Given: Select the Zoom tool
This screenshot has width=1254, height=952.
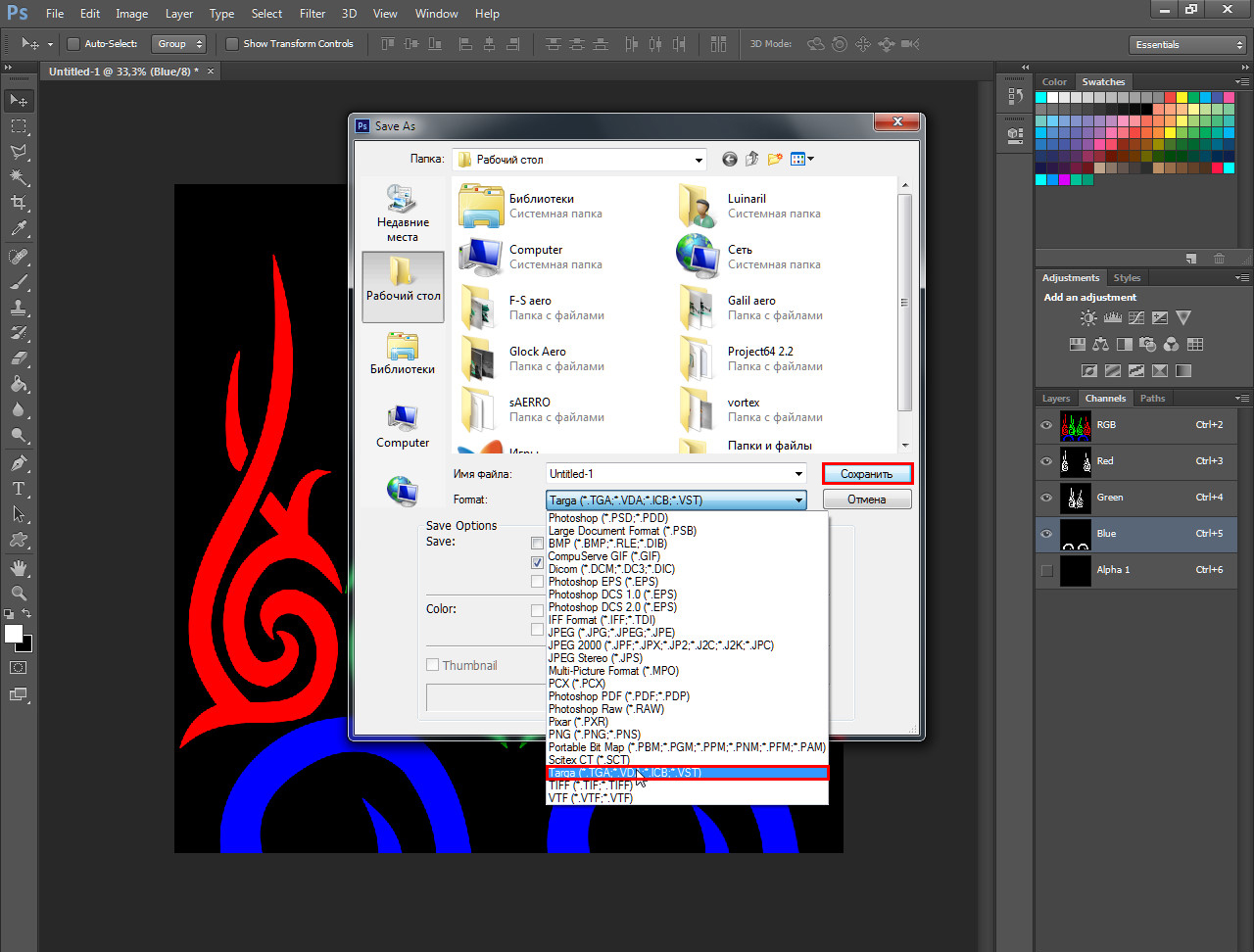Looking at the screenshot, I should click(19, 594).
